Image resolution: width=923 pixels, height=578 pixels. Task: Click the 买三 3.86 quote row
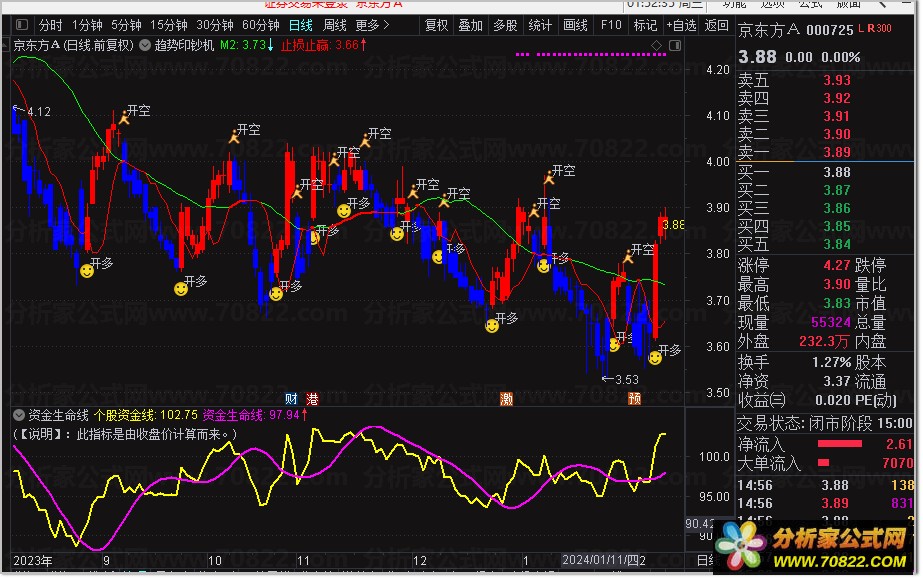coord(825,208)
